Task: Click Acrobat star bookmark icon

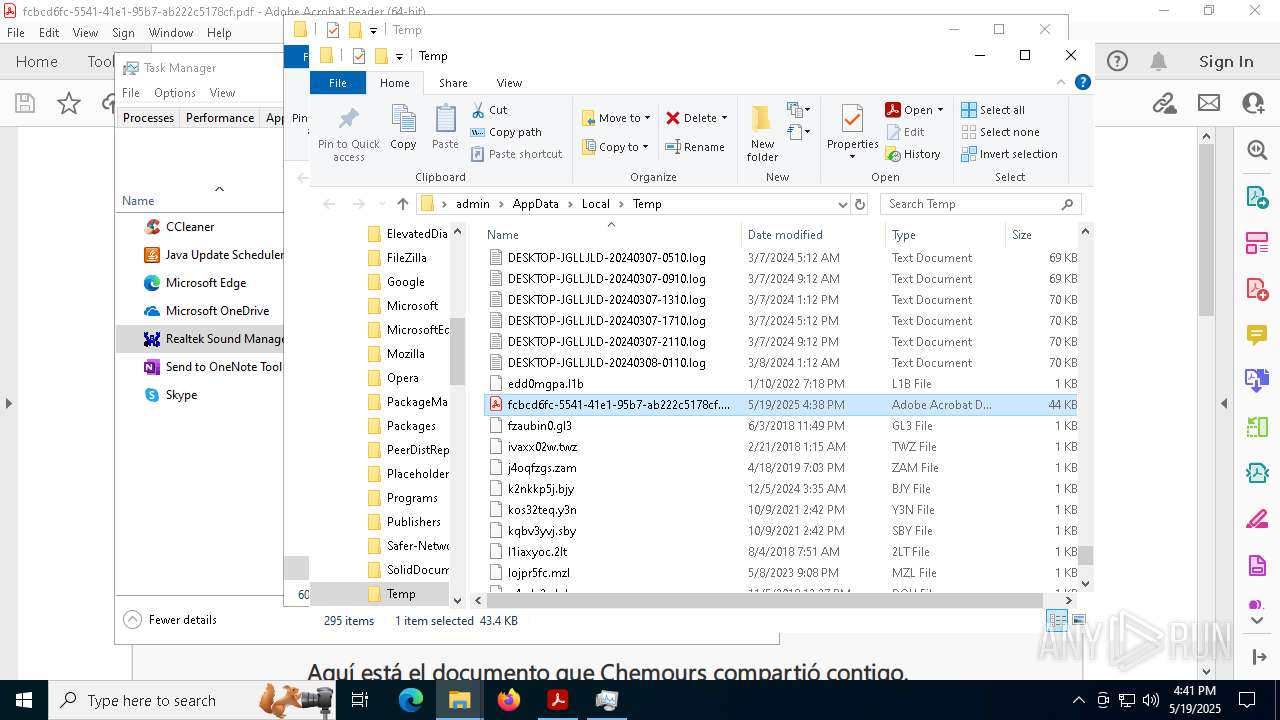Action: click(x=69, y=102)
